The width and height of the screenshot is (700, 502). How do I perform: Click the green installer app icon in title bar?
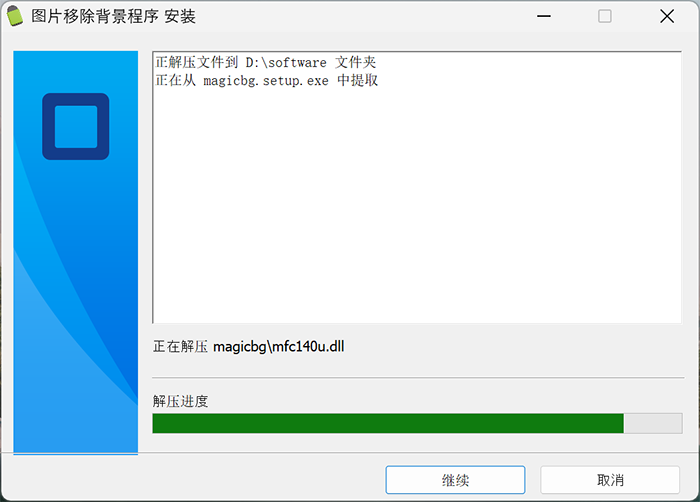(15, 16)
